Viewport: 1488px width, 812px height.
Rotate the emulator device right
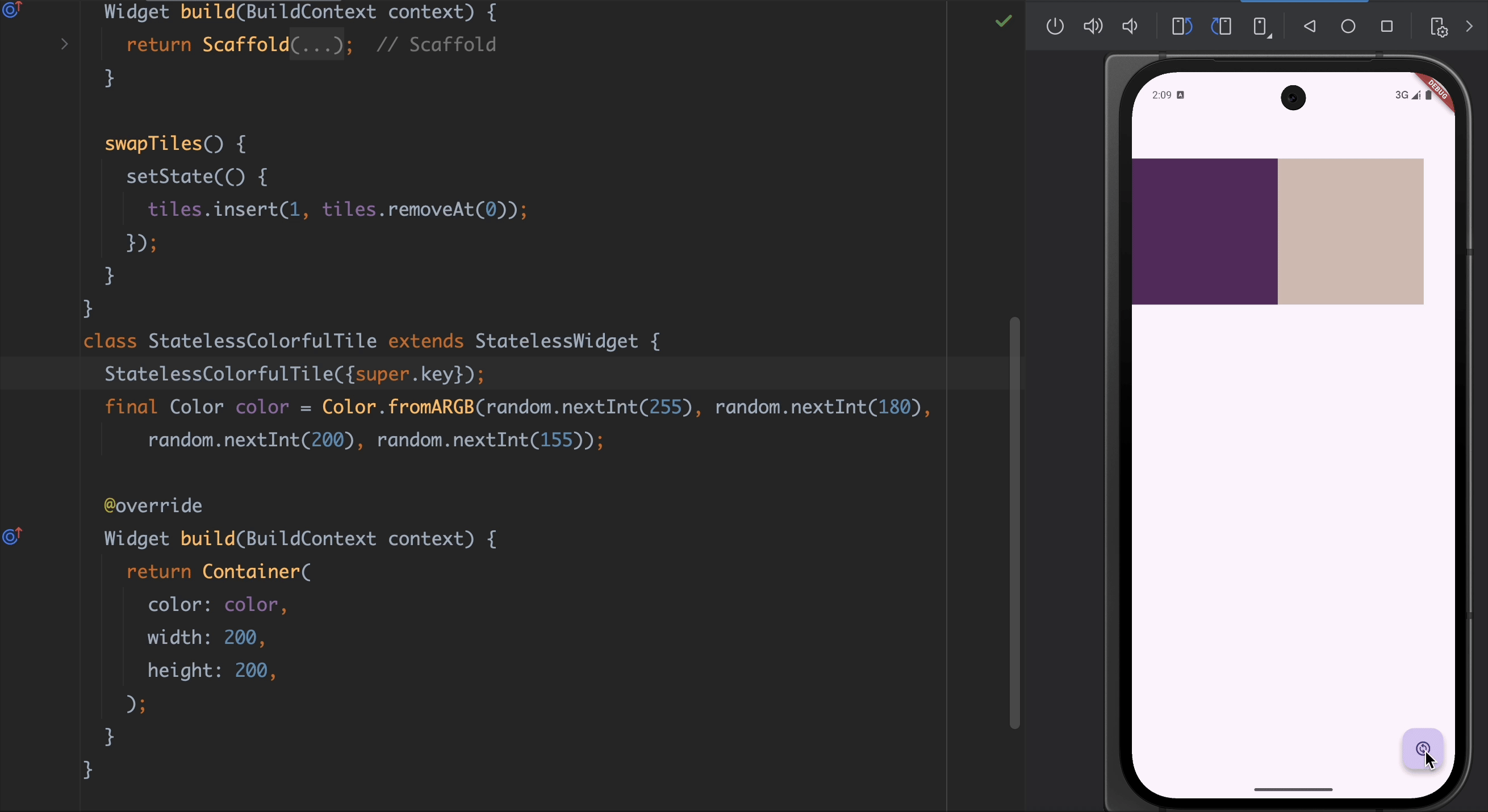point(1221,27)
